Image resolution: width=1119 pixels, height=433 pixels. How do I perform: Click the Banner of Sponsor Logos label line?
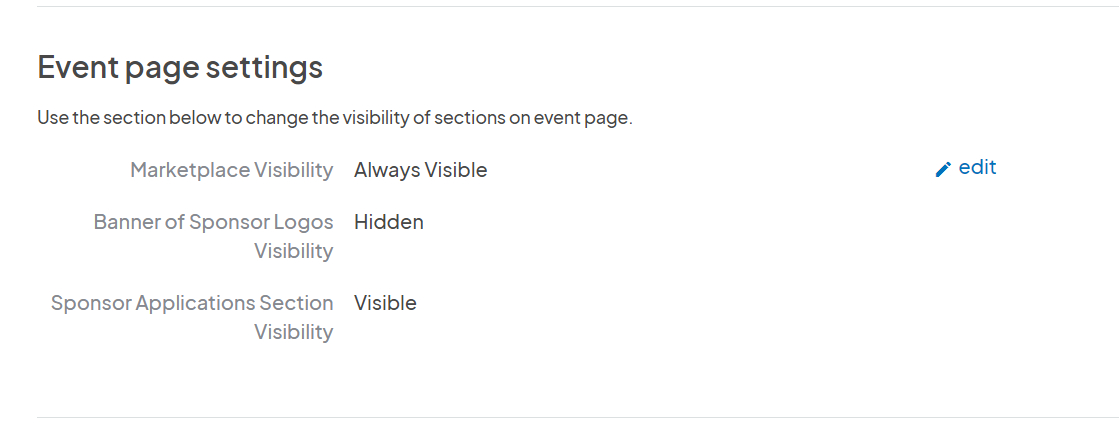pyautogui.click(x=213, y=223)
